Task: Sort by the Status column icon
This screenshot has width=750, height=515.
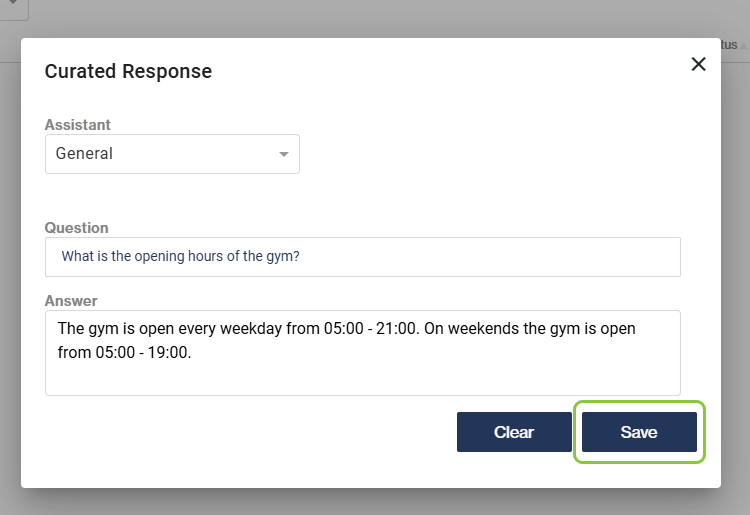Action: (x=743, y=46)
